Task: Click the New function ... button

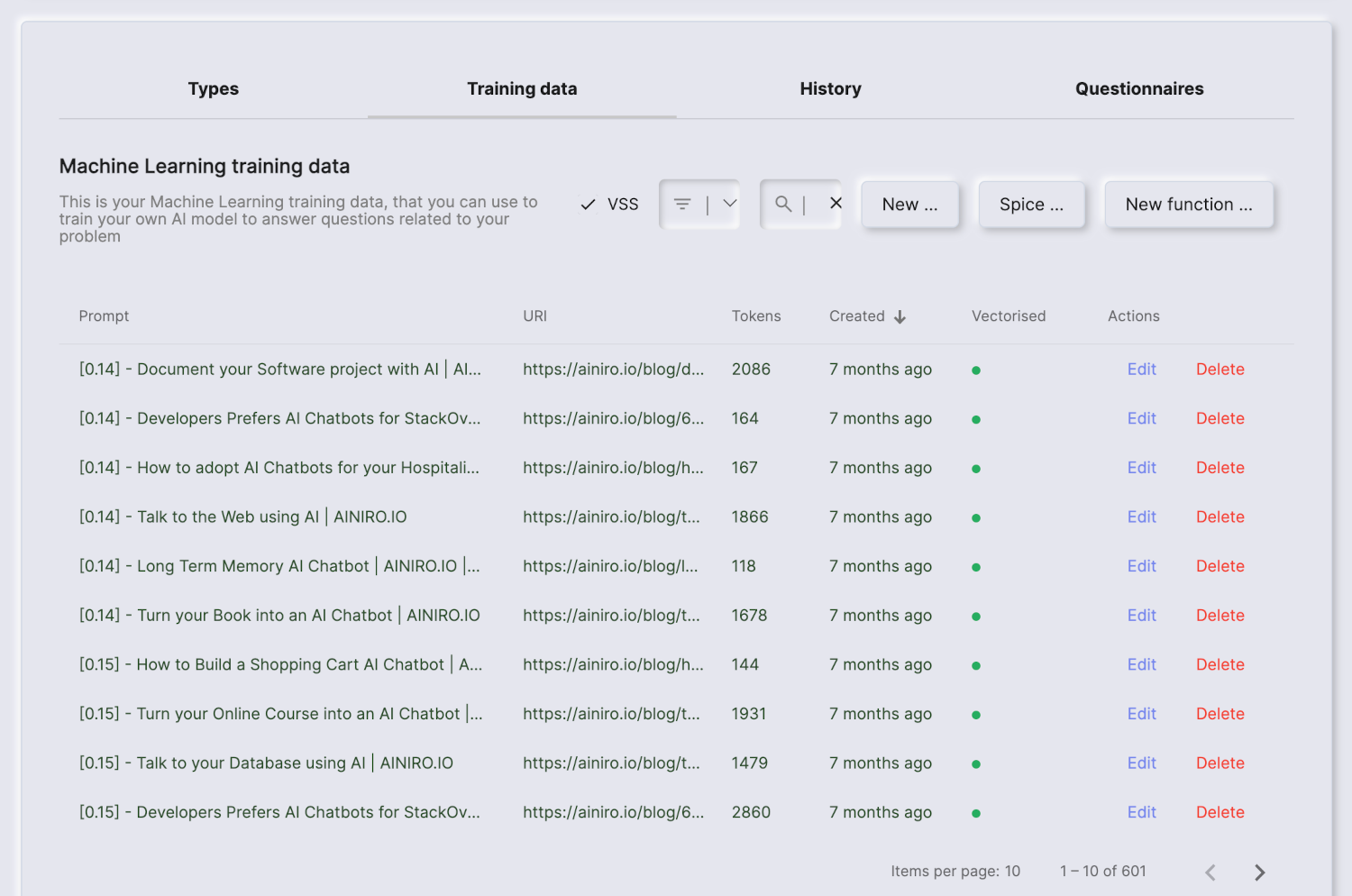Action: [1189, 205]
